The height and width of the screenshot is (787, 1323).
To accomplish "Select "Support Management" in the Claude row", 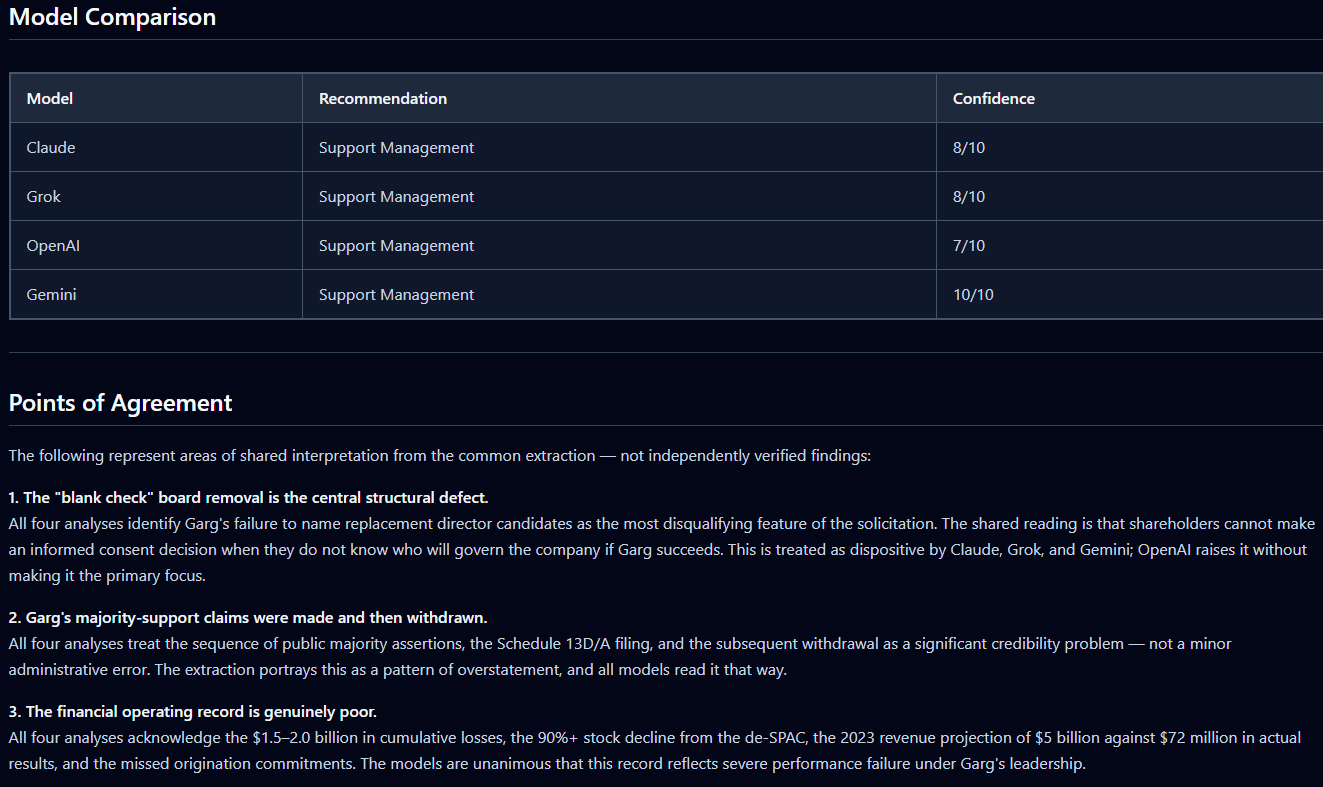I will 397,148.
